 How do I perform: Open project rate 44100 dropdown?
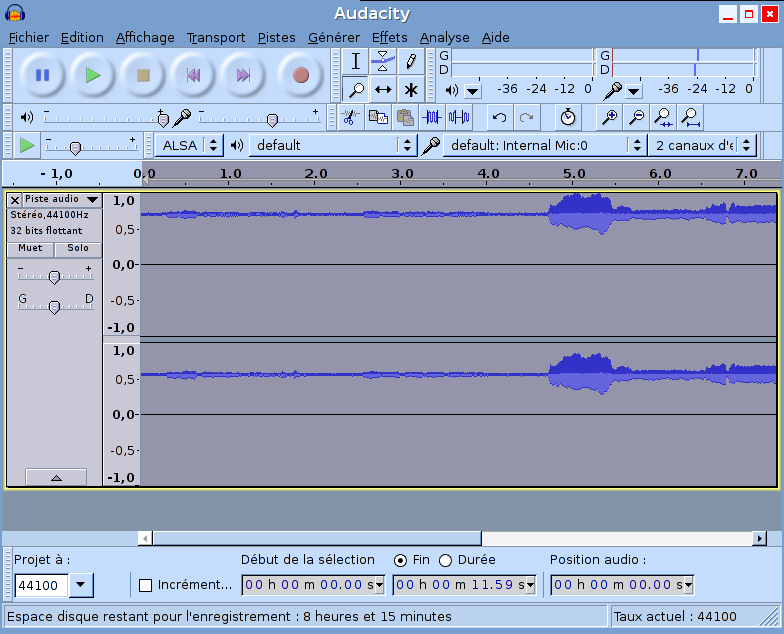(x=80, y=584)
